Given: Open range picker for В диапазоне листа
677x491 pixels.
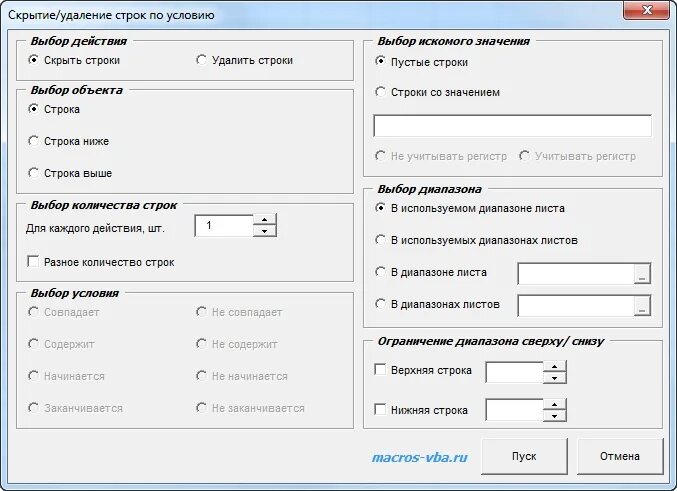Looking at the screenshot, I should 642,274.
